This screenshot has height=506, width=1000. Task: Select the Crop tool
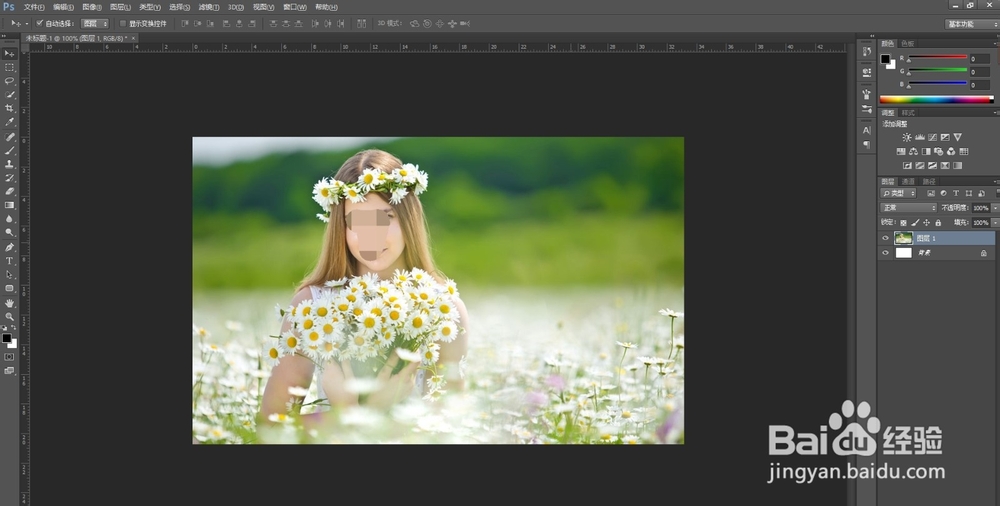point(10,108)
